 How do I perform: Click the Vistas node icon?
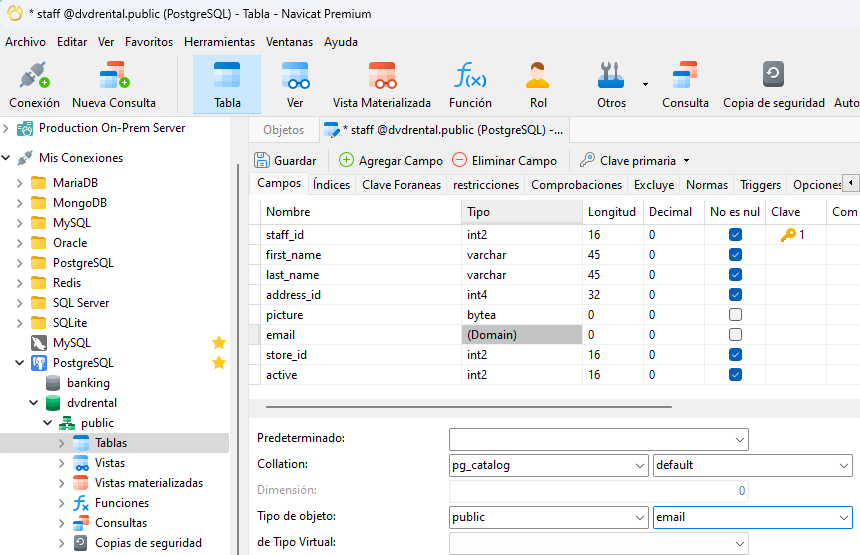tap(81, 463)
